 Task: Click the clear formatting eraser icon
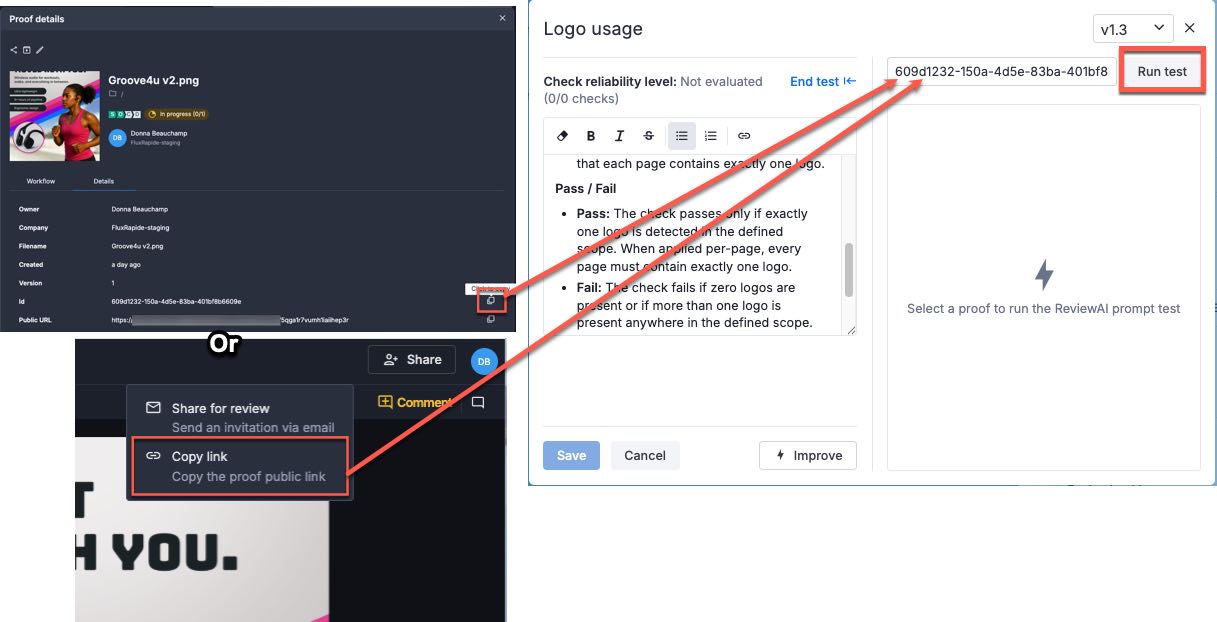562,136
